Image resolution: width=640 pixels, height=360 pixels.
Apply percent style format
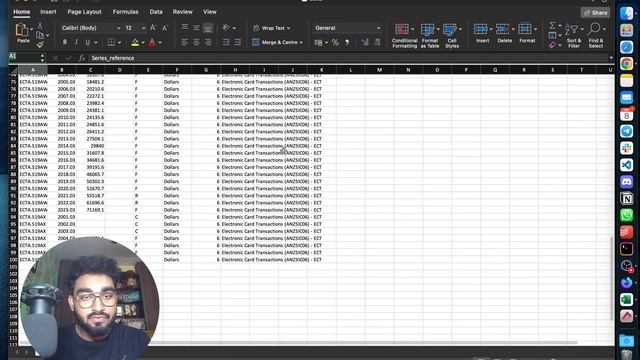(x=335, y=42)
